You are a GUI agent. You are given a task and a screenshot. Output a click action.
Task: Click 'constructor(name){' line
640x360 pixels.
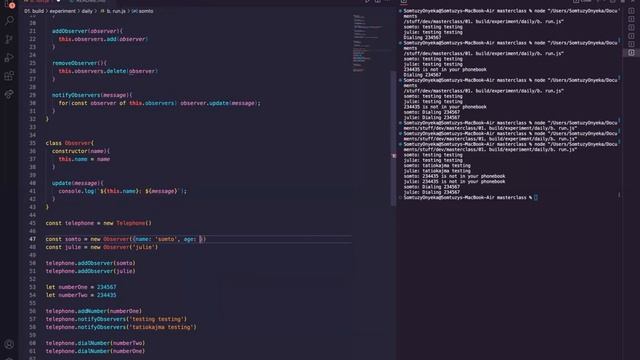point(81,151)
